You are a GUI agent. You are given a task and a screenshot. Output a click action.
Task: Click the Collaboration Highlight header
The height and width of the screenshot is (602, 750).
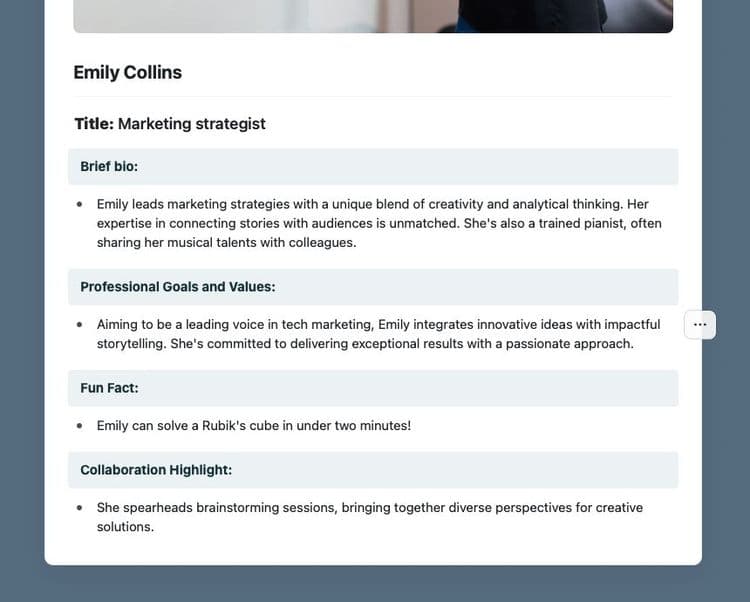click(x=373, y=470)
